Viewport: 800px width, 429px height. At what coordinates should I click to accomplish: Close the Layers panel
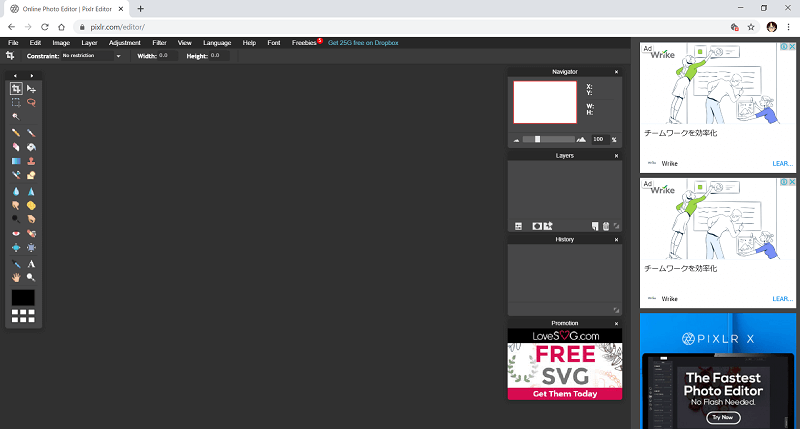click(x=616, y=156)
